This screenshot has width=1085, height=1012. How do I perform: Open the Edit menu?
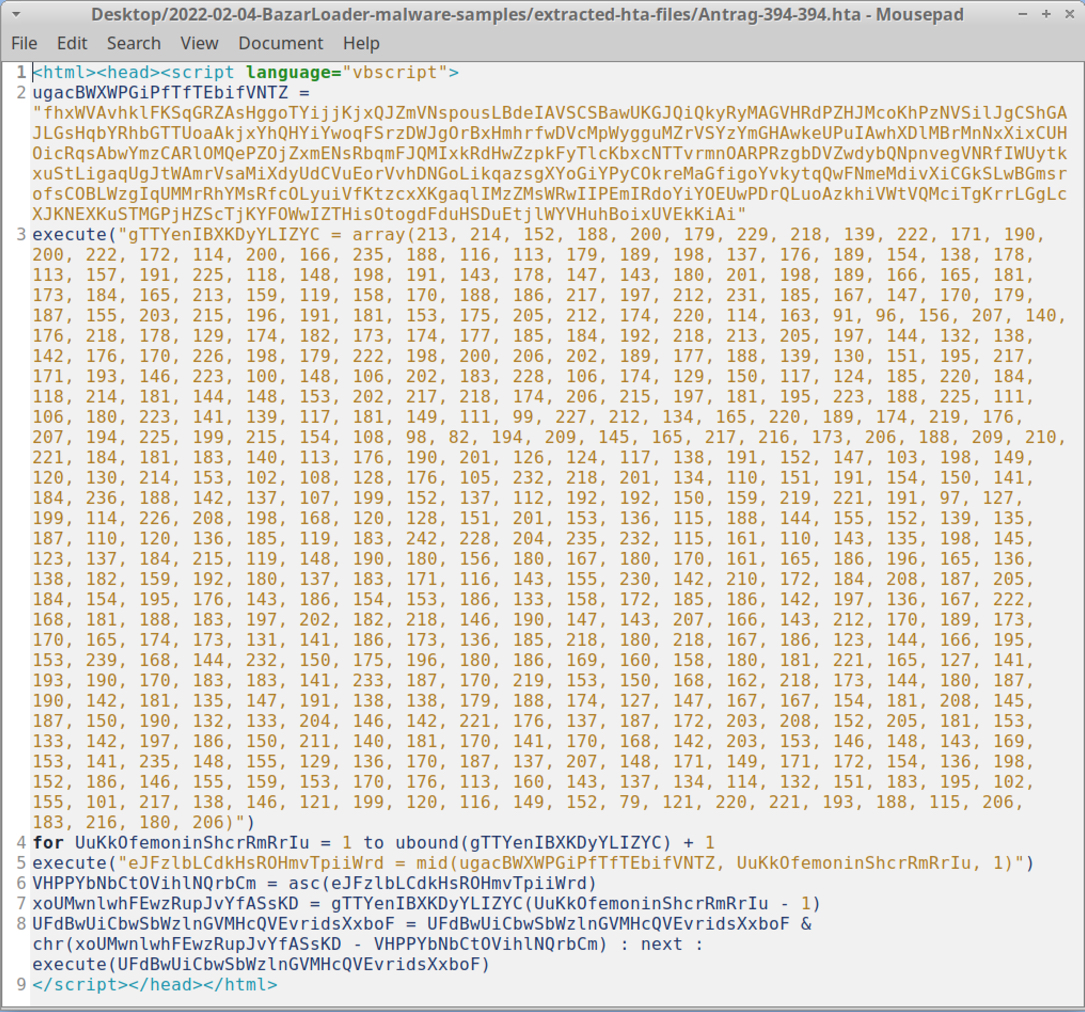coord(72,44)
